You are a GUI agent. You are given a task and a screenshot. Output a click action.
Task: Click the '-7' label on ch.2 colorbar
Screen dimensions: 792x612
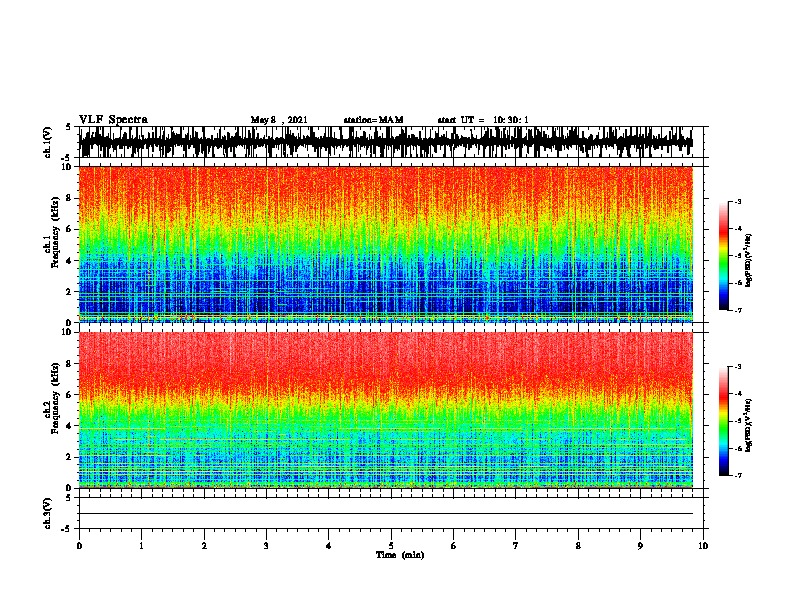pos(738,476)
